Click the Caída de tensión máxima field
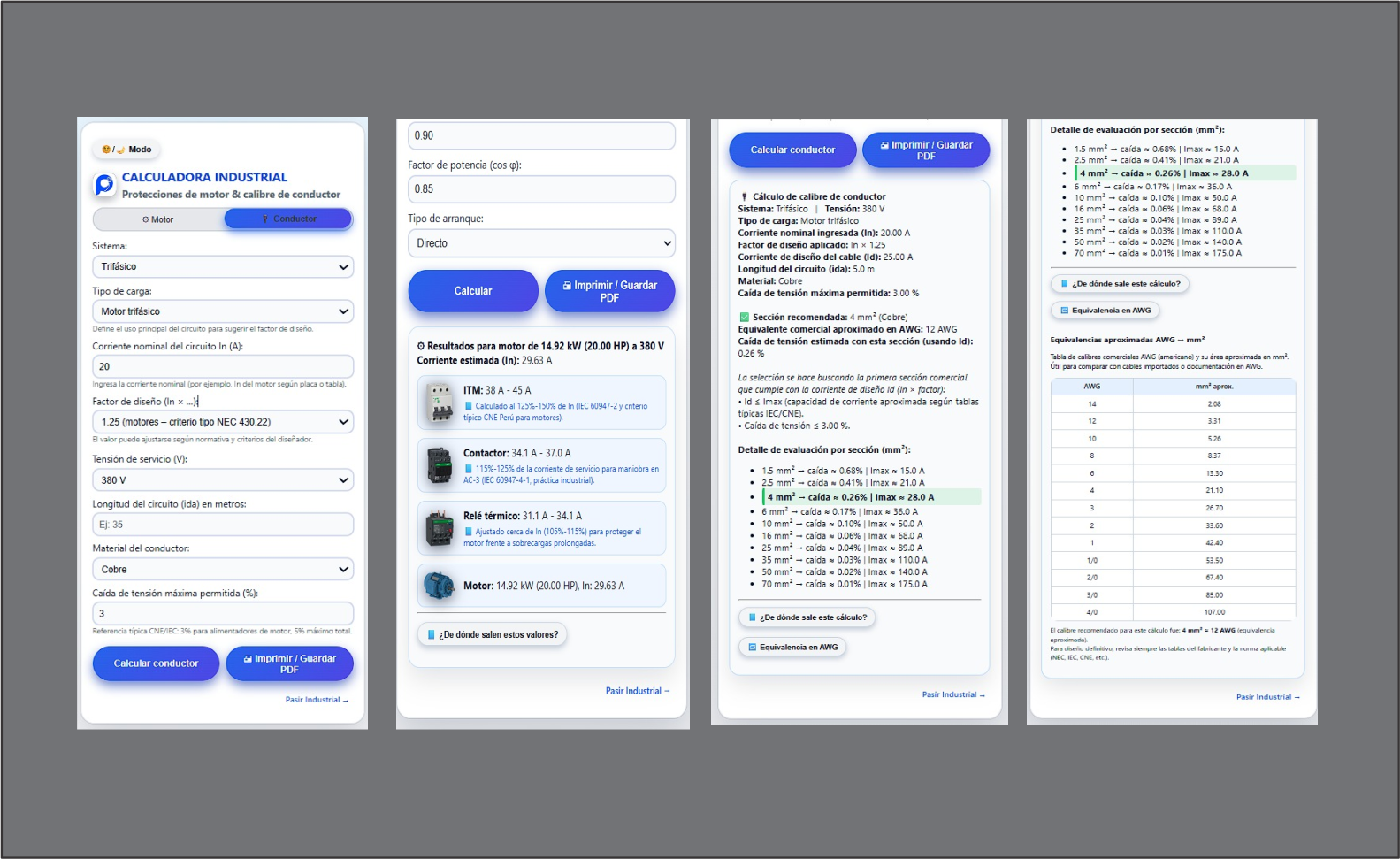Image resolution: width=1400 pixels, height=859 pixels. pos(223,613)
